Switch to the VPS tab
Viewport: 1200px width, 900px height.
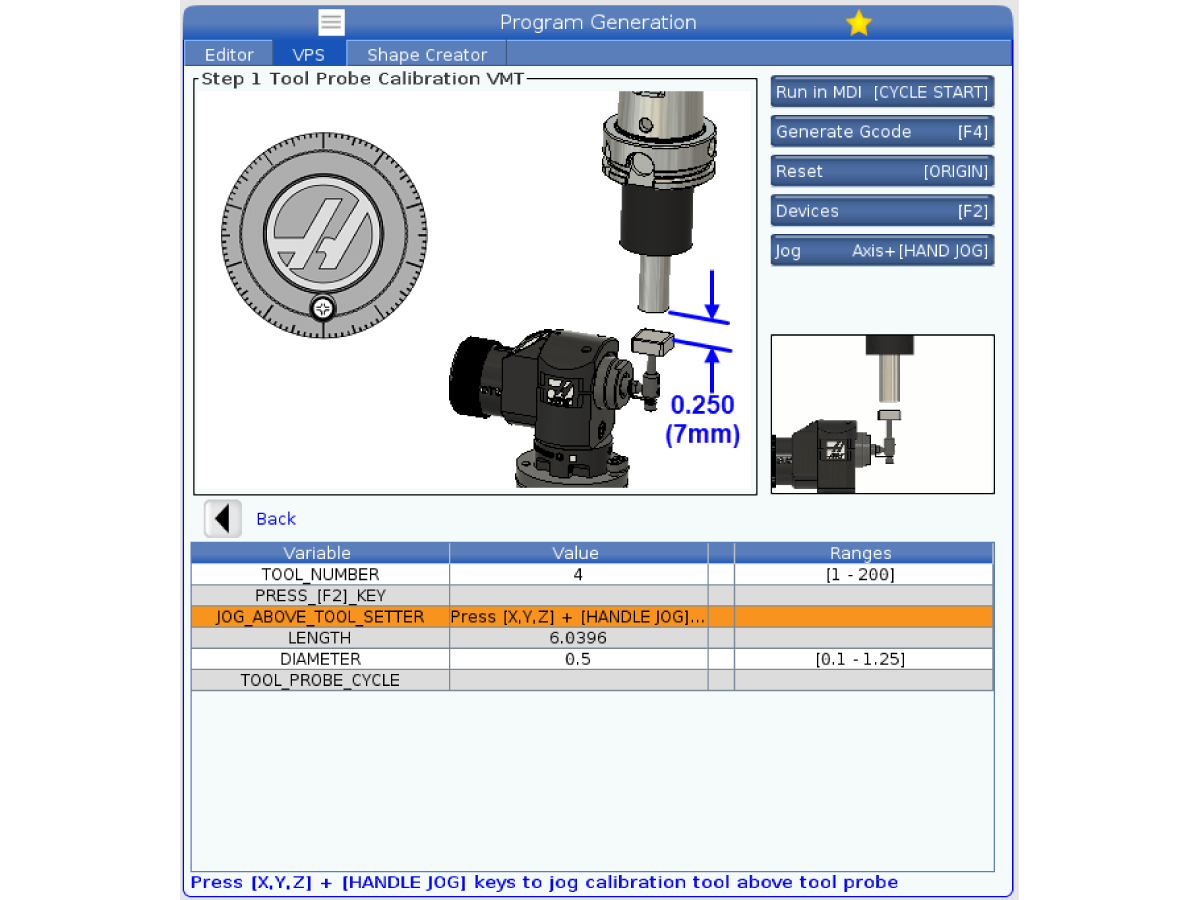tap(309, 55)
